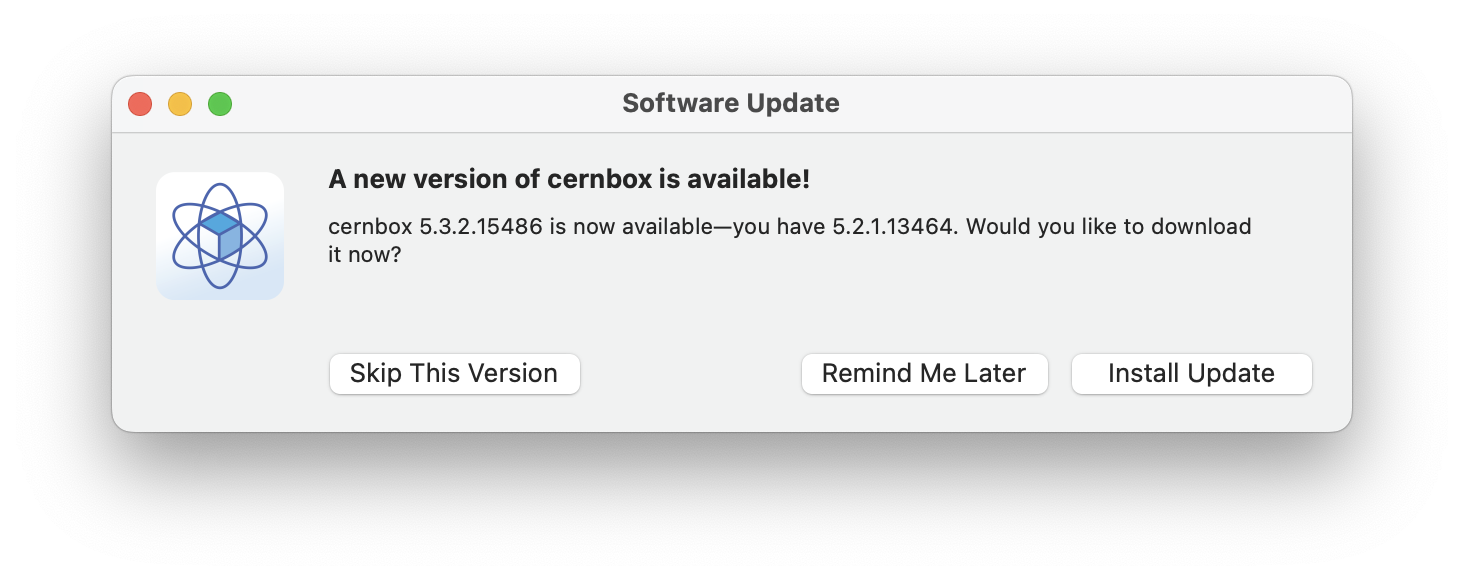The height and width of the screenshot is (580, 1464).
Task: Click blank space between Skip and Remind buttons
Action: pos(690,374)
